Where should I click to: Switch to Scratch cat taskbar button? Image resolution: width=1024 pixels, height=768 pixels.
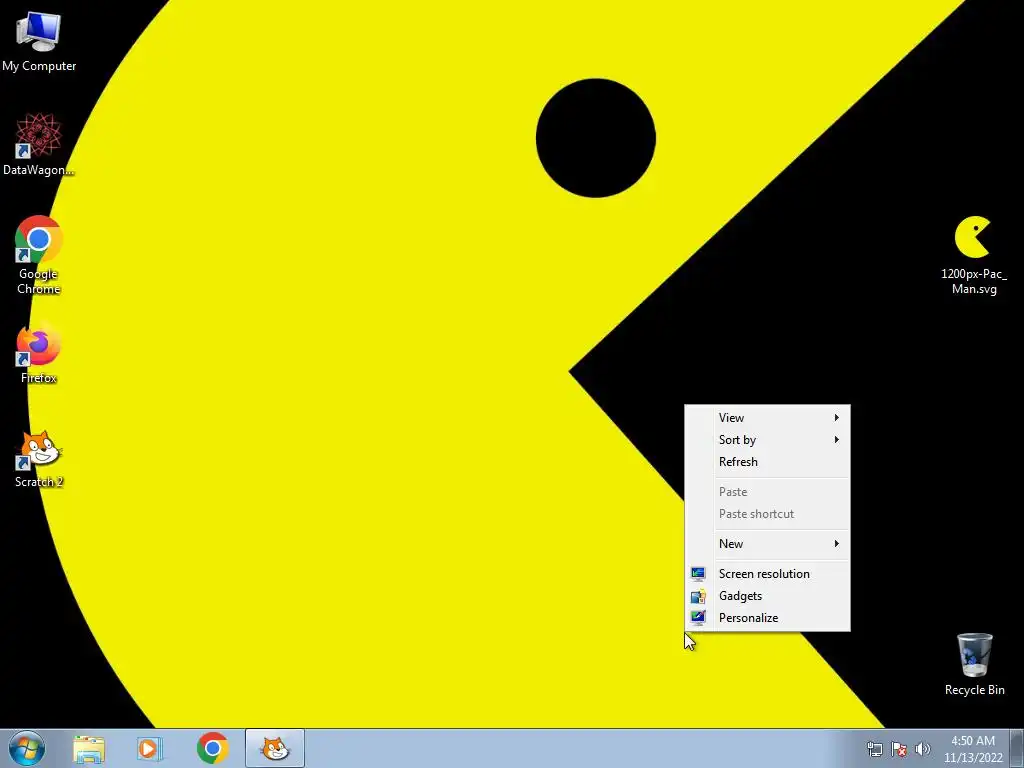click(x=275, y=748)
